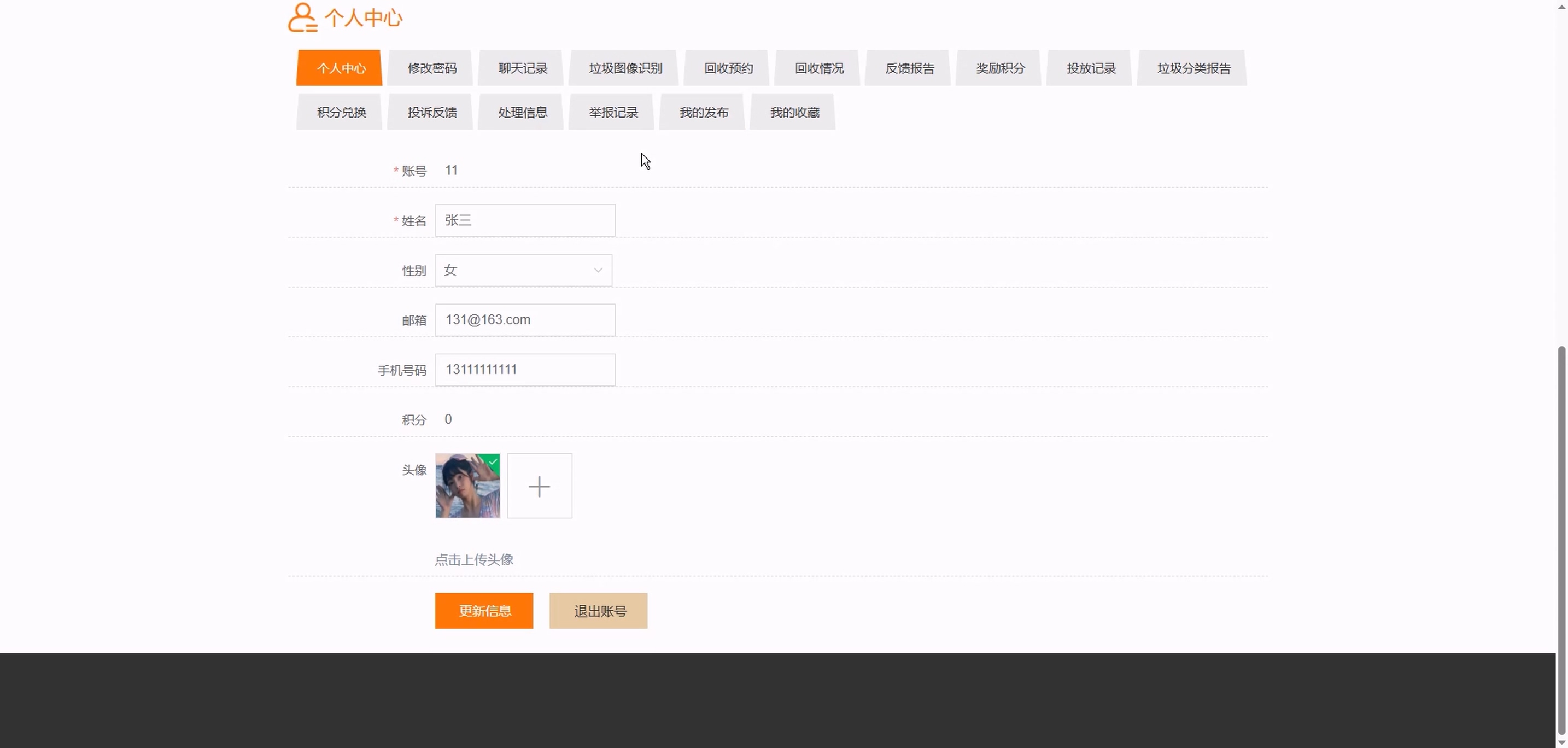1568x748 pixels.
Task: Select the 回收预约 tab
Action: coord(728,68)
